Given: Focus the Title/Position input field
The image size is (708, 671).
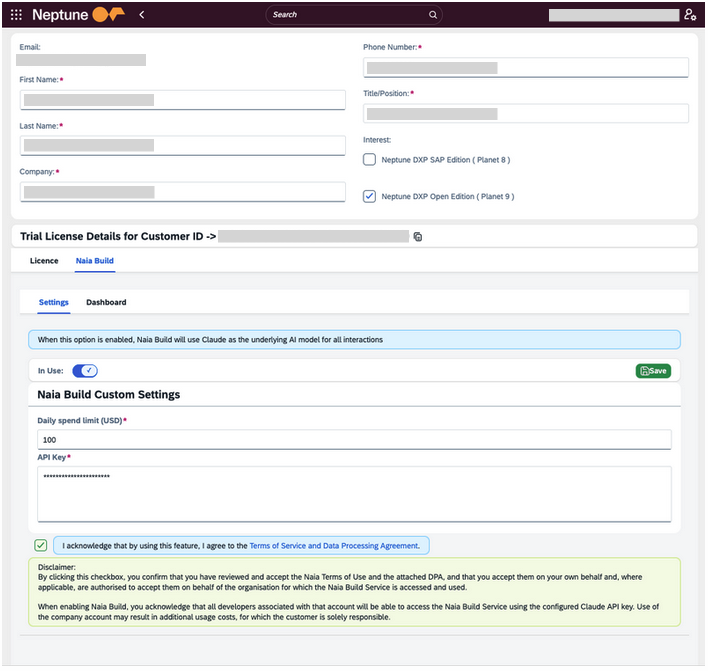Looking at the screenshot, I should (x=526, y=114).
